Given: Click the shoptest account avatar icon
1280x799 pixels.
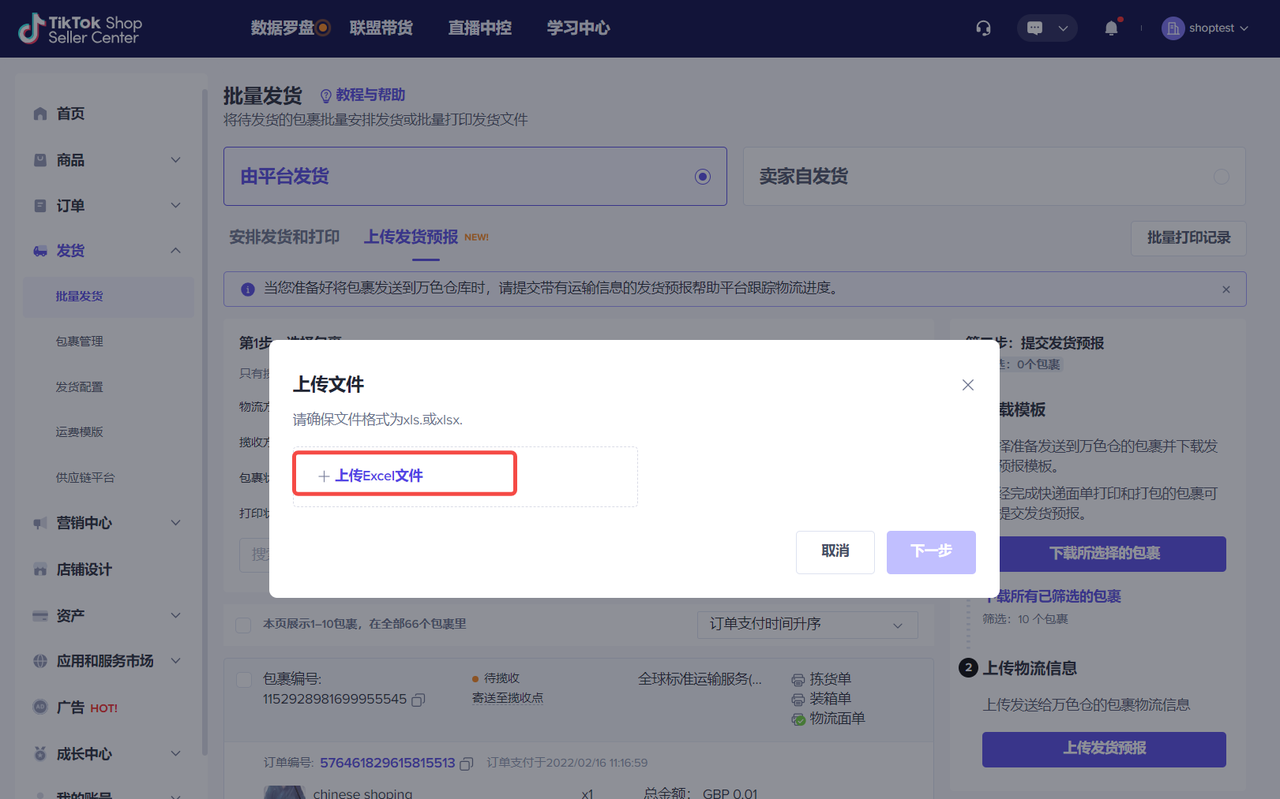Looking at the screenshot, I should tap(1173, 28).
